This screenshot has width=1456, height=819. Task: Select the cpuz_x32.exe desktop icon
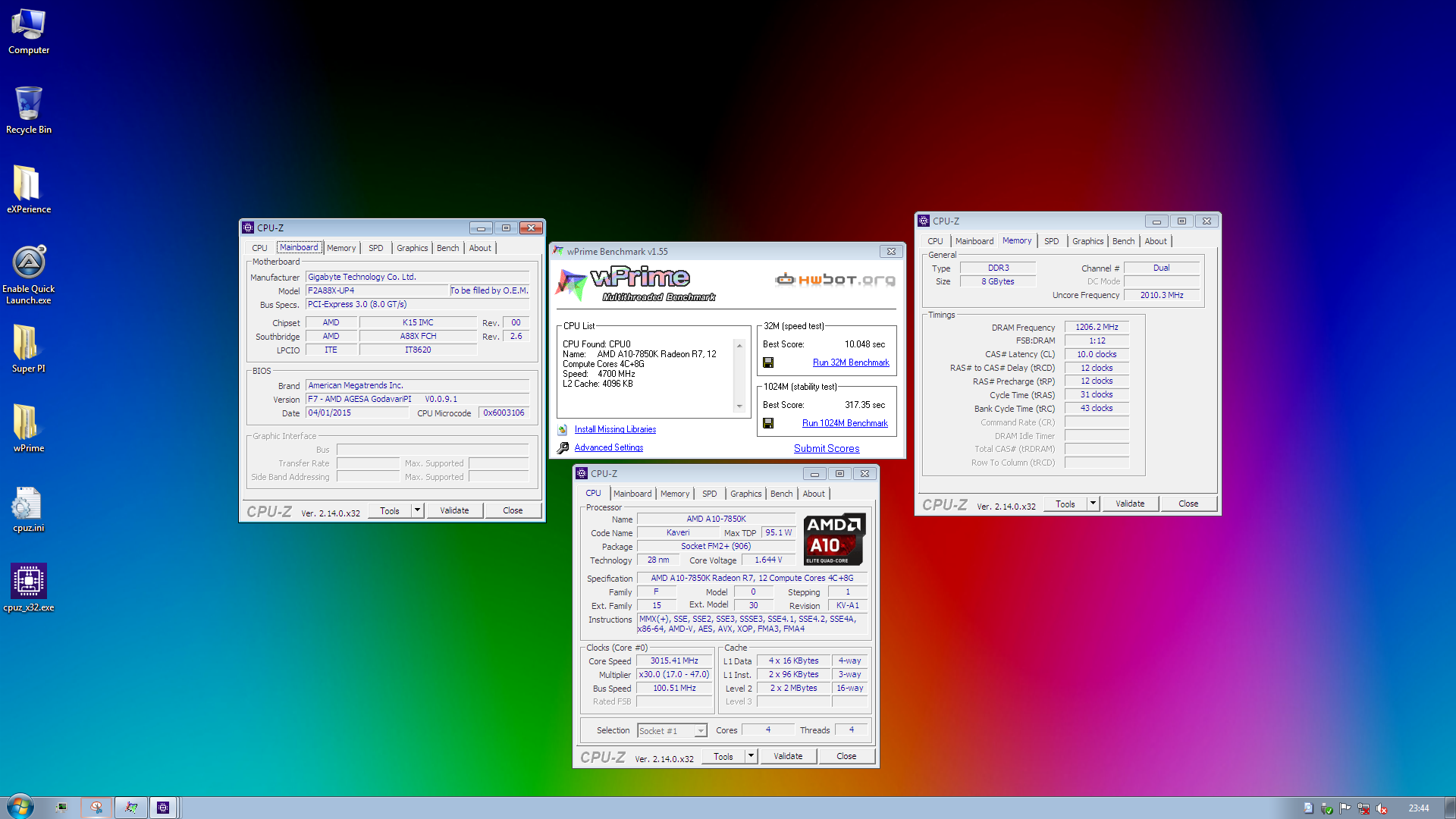click(x=28, y=588)
